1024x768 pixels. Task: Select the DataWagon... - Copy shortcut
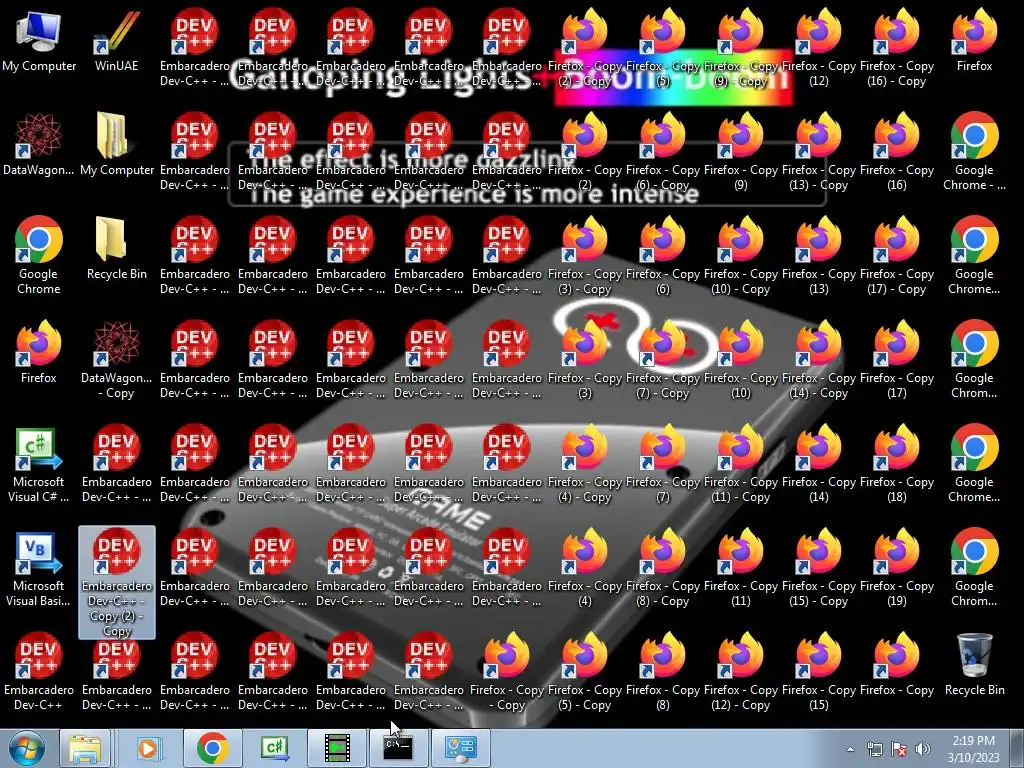[116, 360]
